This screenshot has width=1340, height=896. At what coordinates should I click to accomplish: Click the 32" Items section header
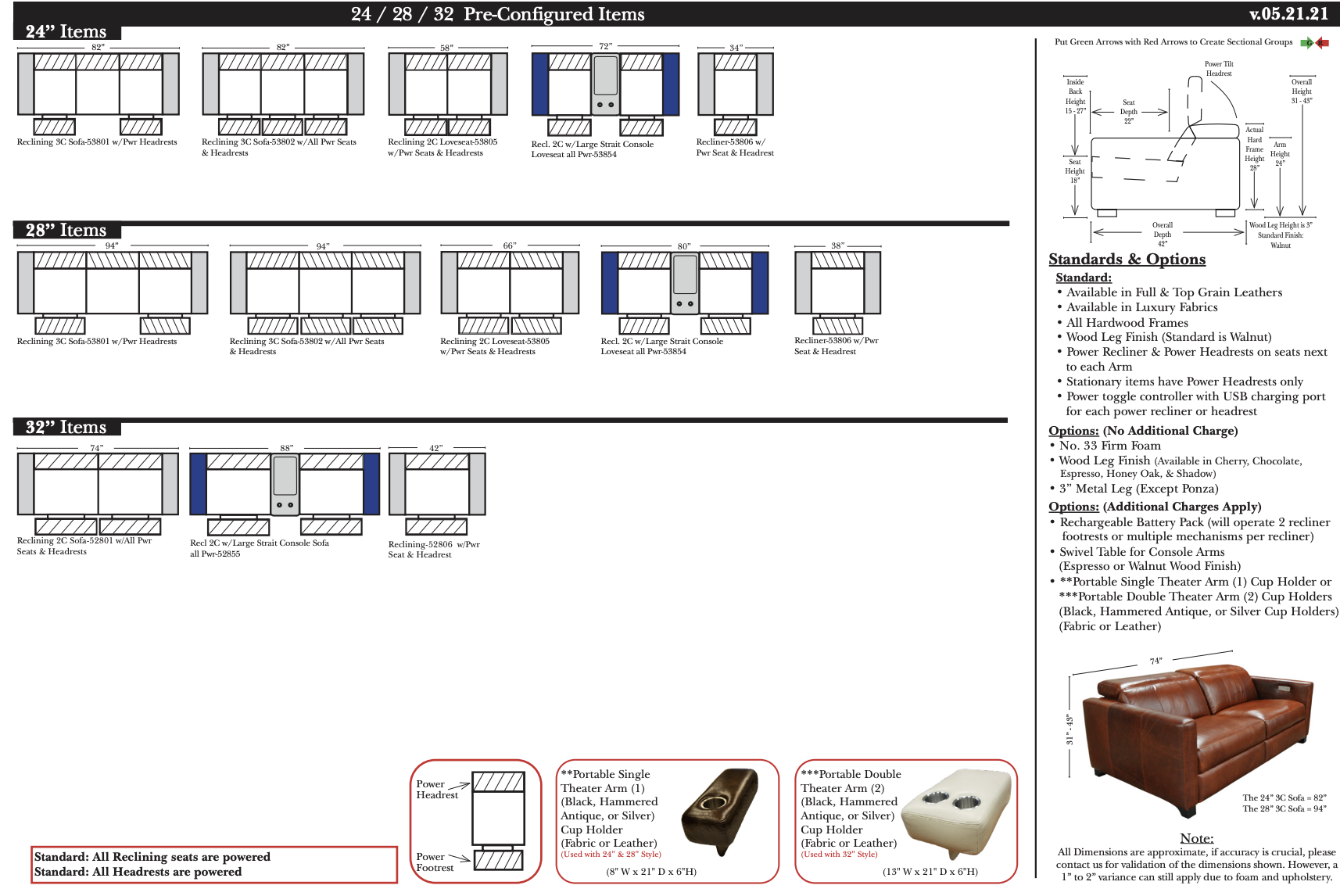point(66,428)
